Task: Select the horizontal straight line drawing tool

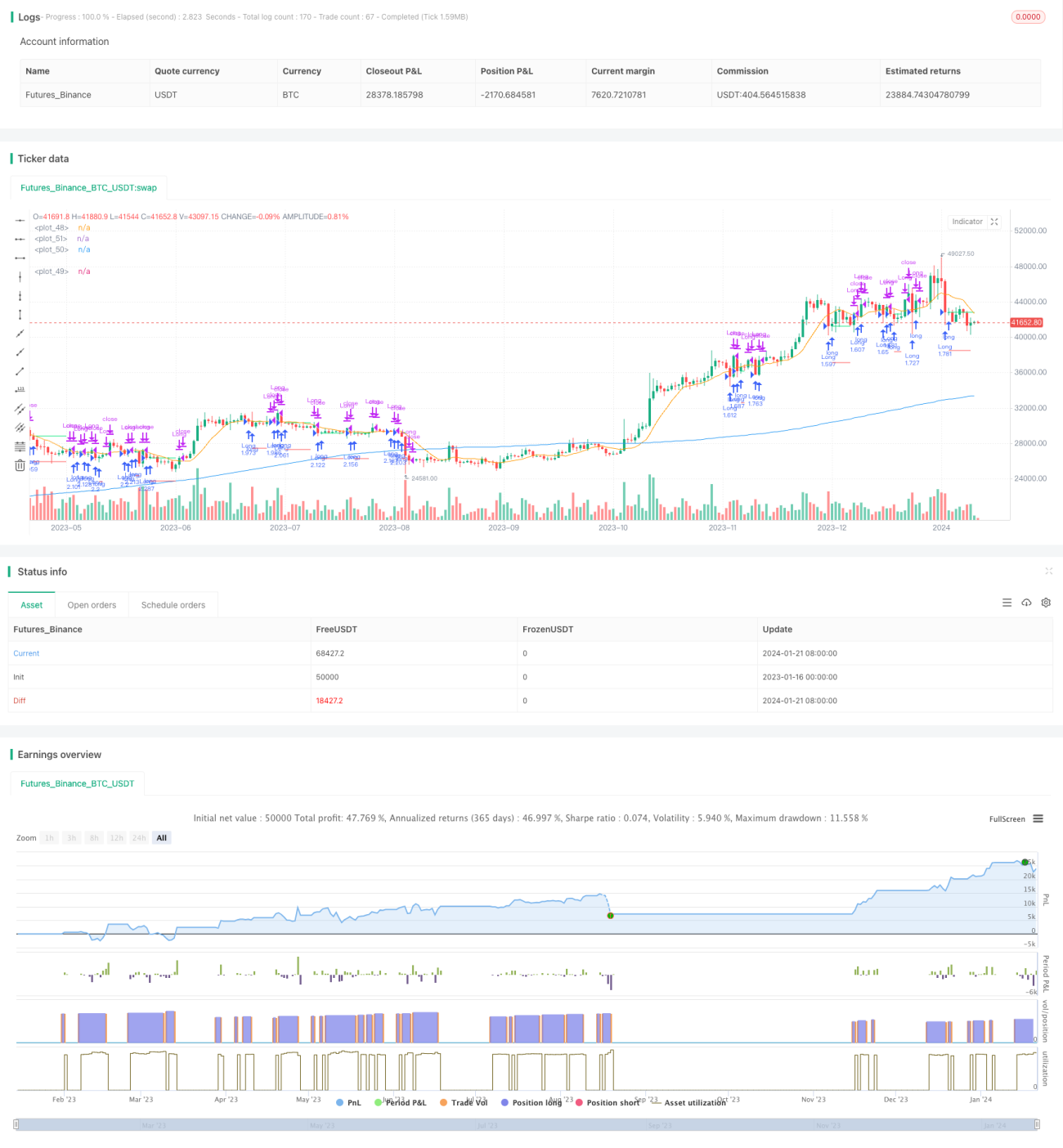Action: 20,220
